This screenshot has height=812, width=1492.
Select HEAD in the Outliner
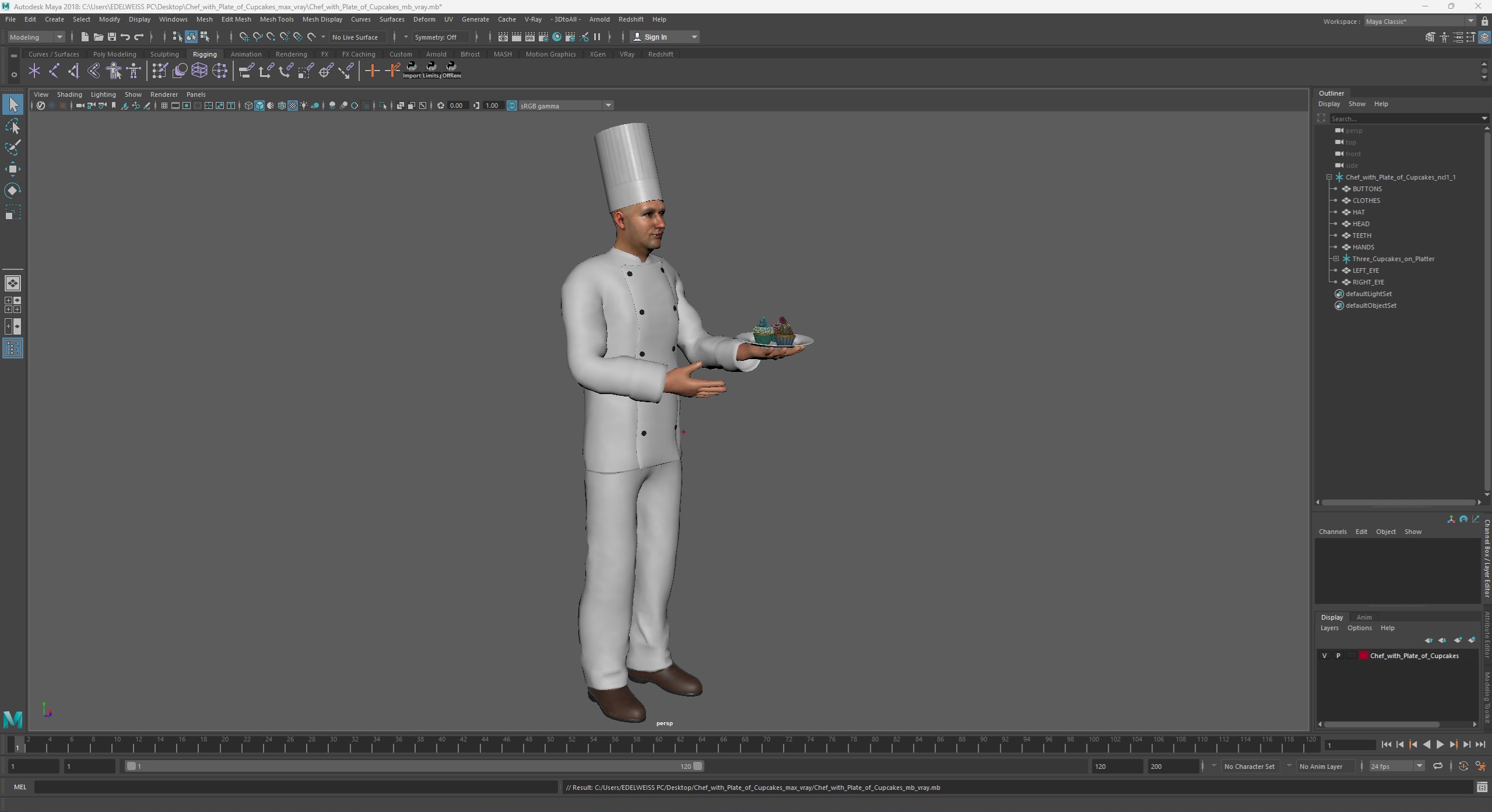point(1361,224)
